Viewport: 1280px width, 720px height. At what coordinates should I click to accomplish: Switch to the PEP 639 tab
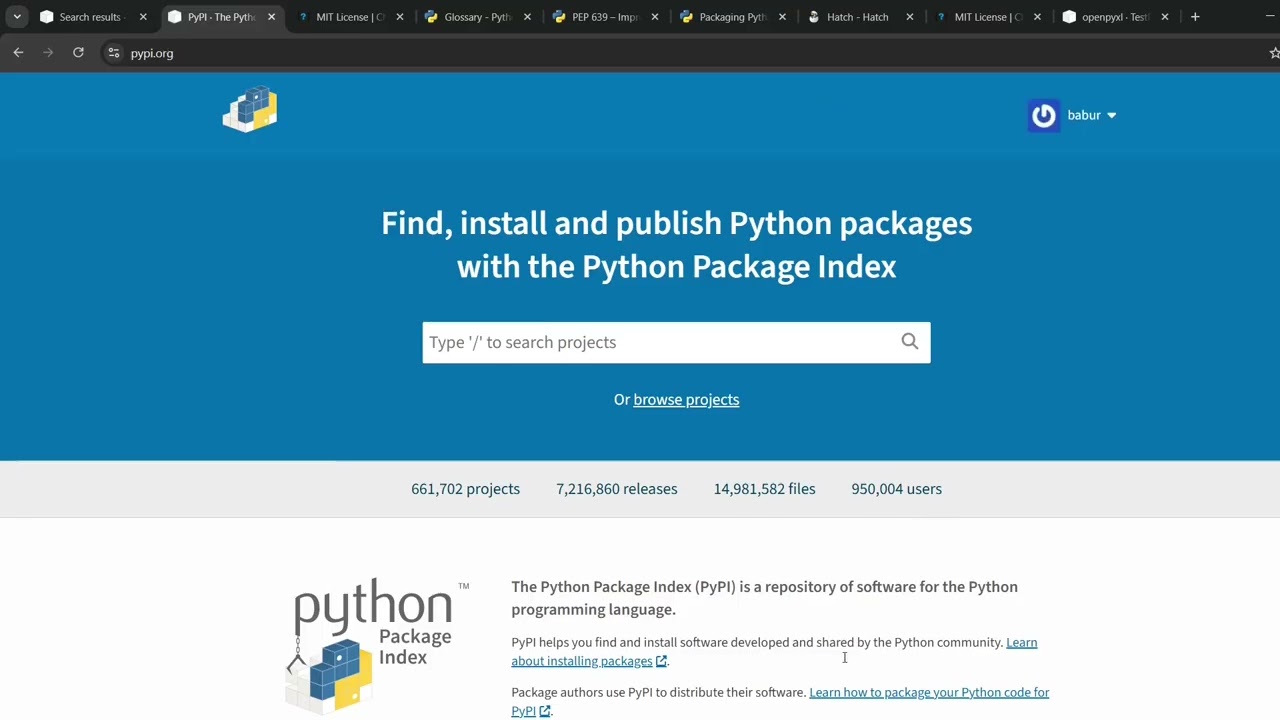(x=606, y=17)
